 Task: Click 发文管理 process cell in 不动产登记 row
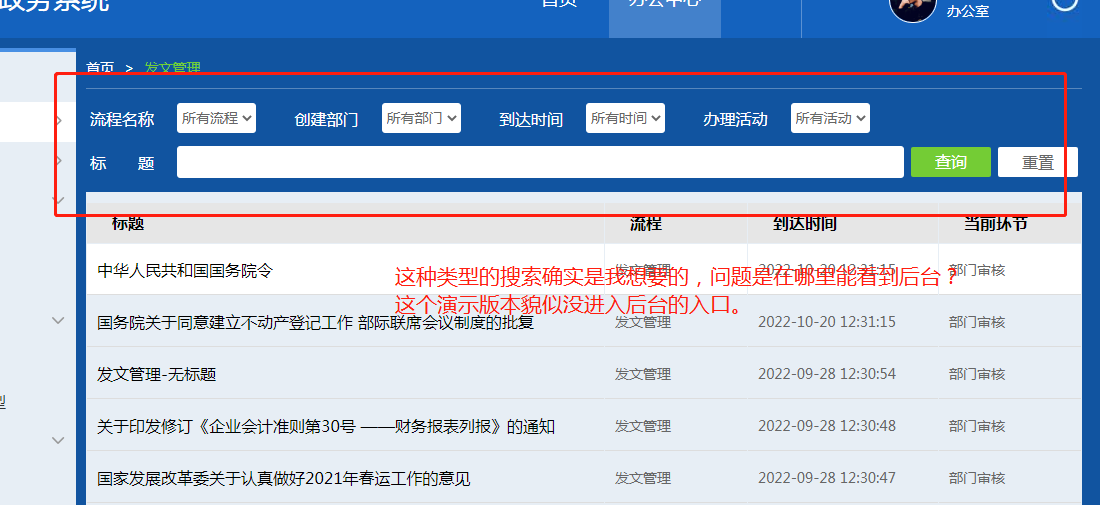click(x=643, y=322)
